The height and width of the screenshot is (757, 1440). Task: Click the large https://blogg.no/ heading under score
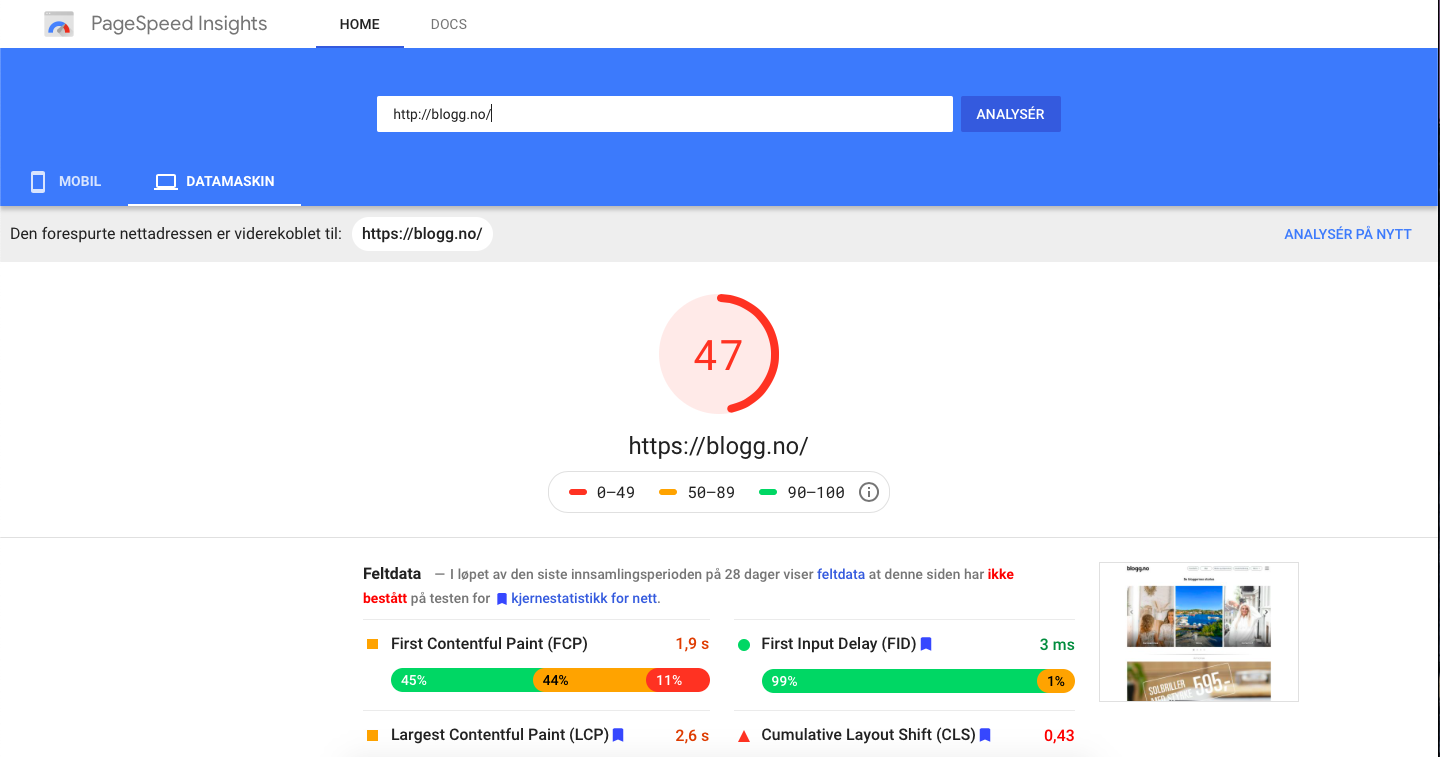tap(718, 445)
